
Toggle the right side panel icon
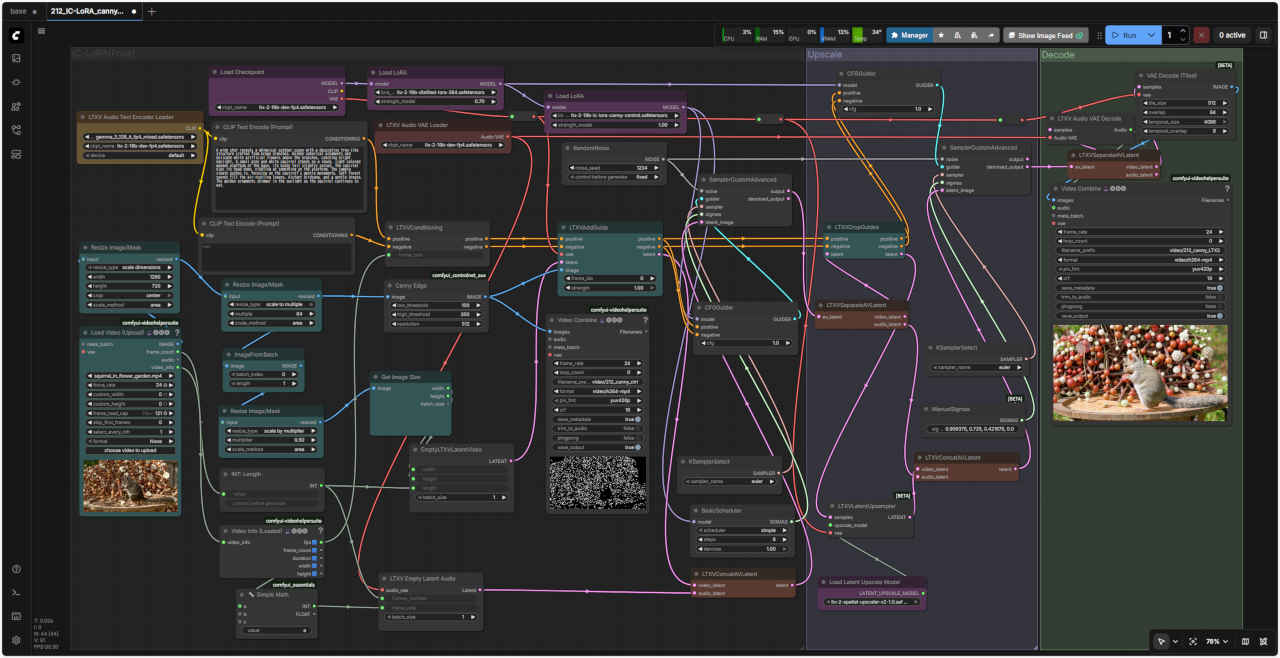point(1263,35)
